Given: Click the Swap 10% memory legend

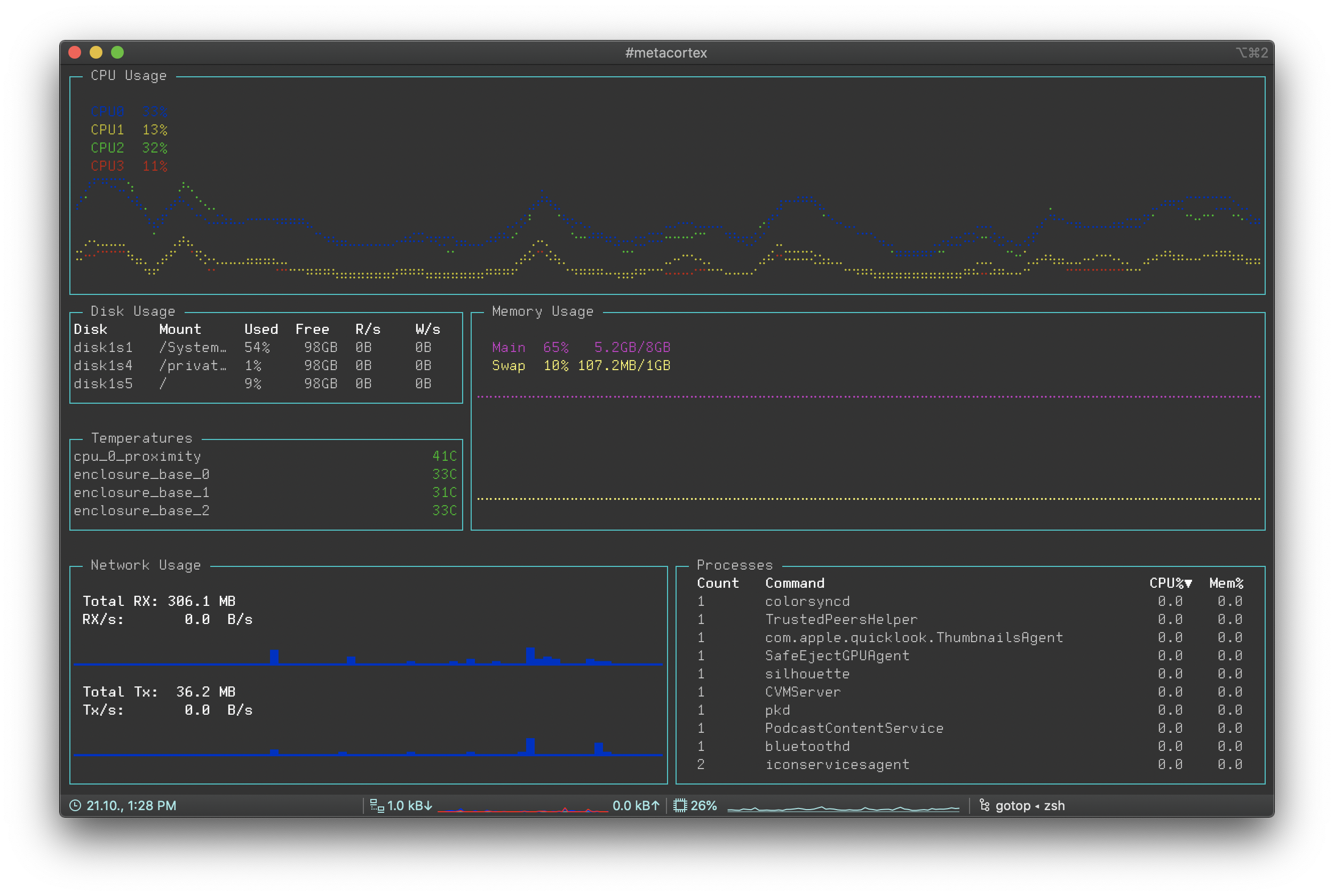Looking at the screenshot, I should [x=581, y=366].
